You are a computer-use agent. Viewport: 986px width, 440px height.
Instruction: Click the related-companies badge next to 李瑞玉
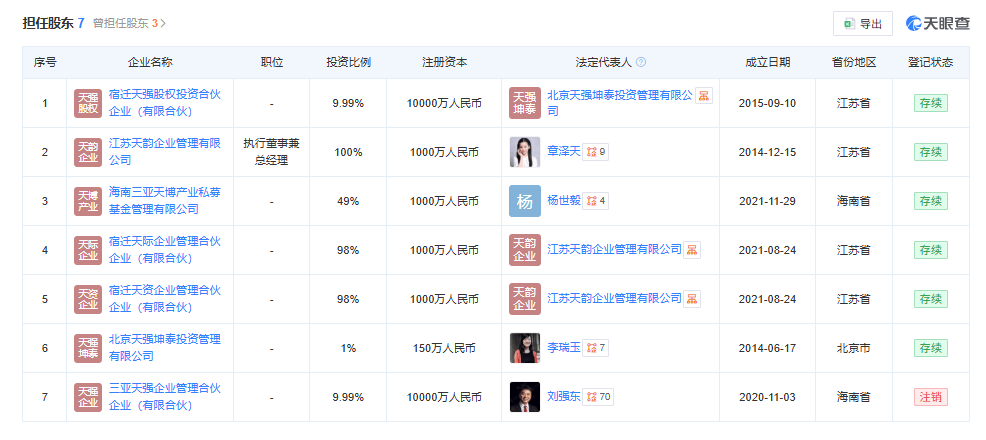[x=596, y=348]
